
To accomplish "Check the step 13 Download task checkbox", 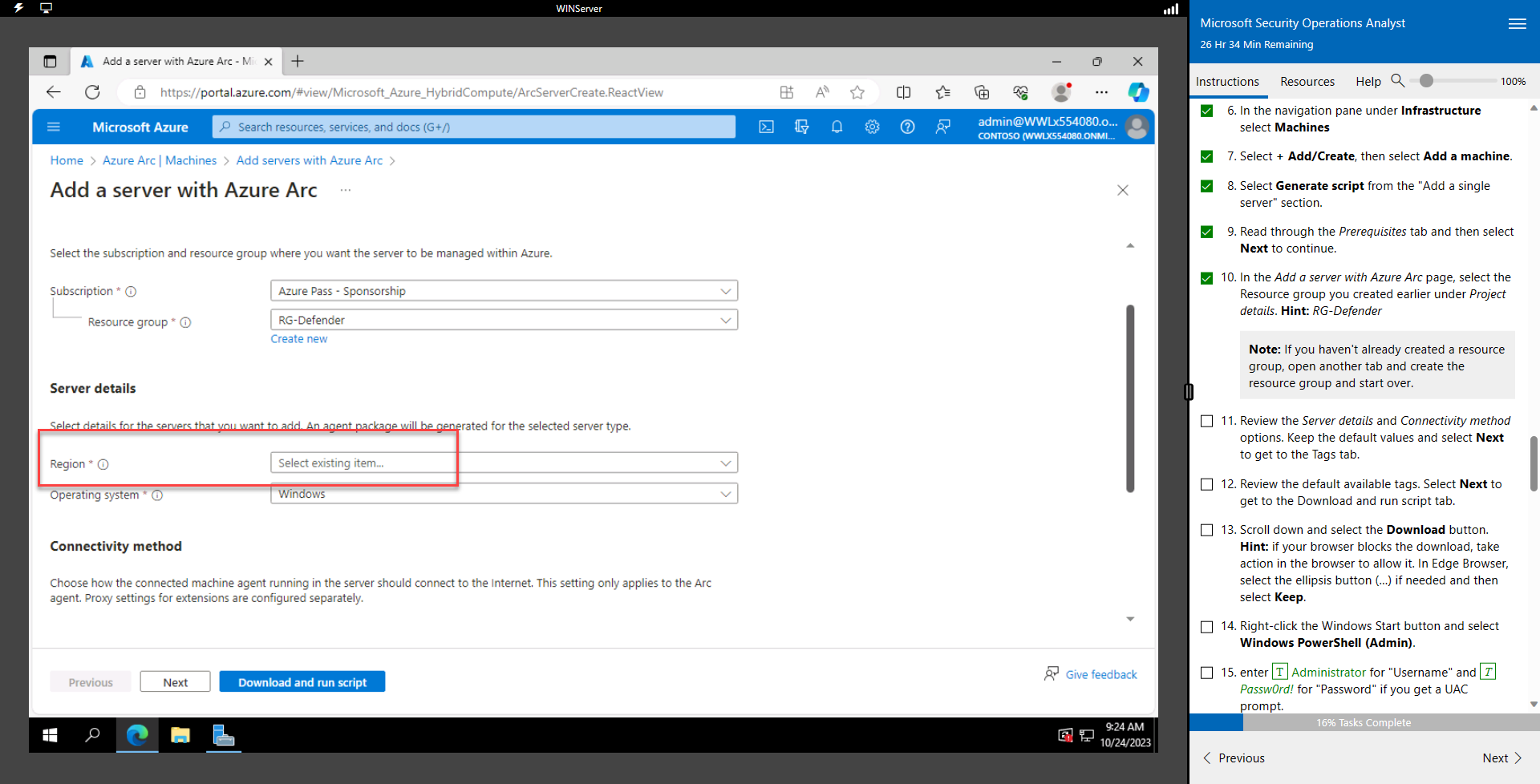I will (x=1207, y=529).
